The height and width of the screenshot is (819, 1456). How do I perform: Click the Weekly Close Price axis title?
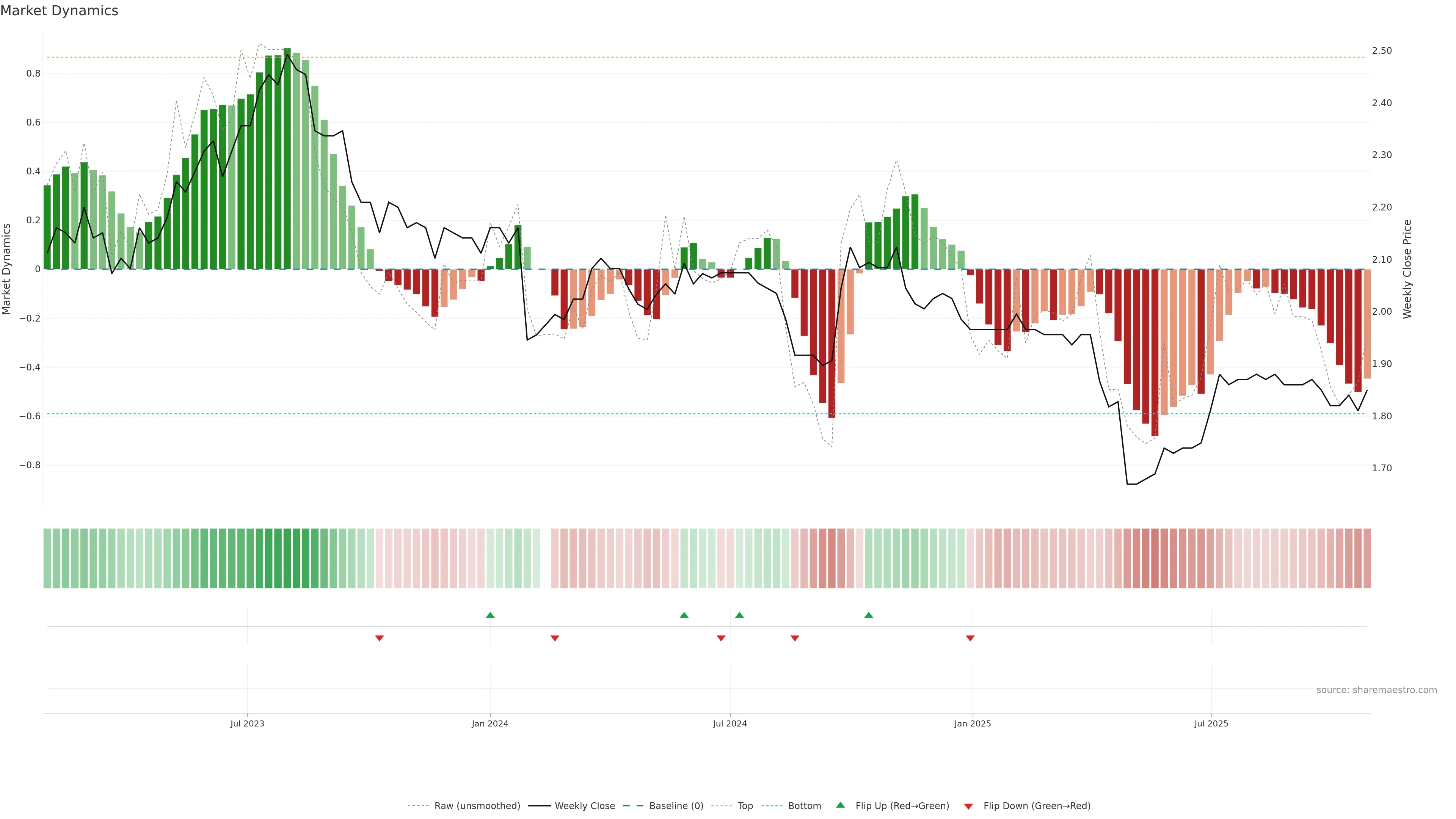click(1407, 269)
